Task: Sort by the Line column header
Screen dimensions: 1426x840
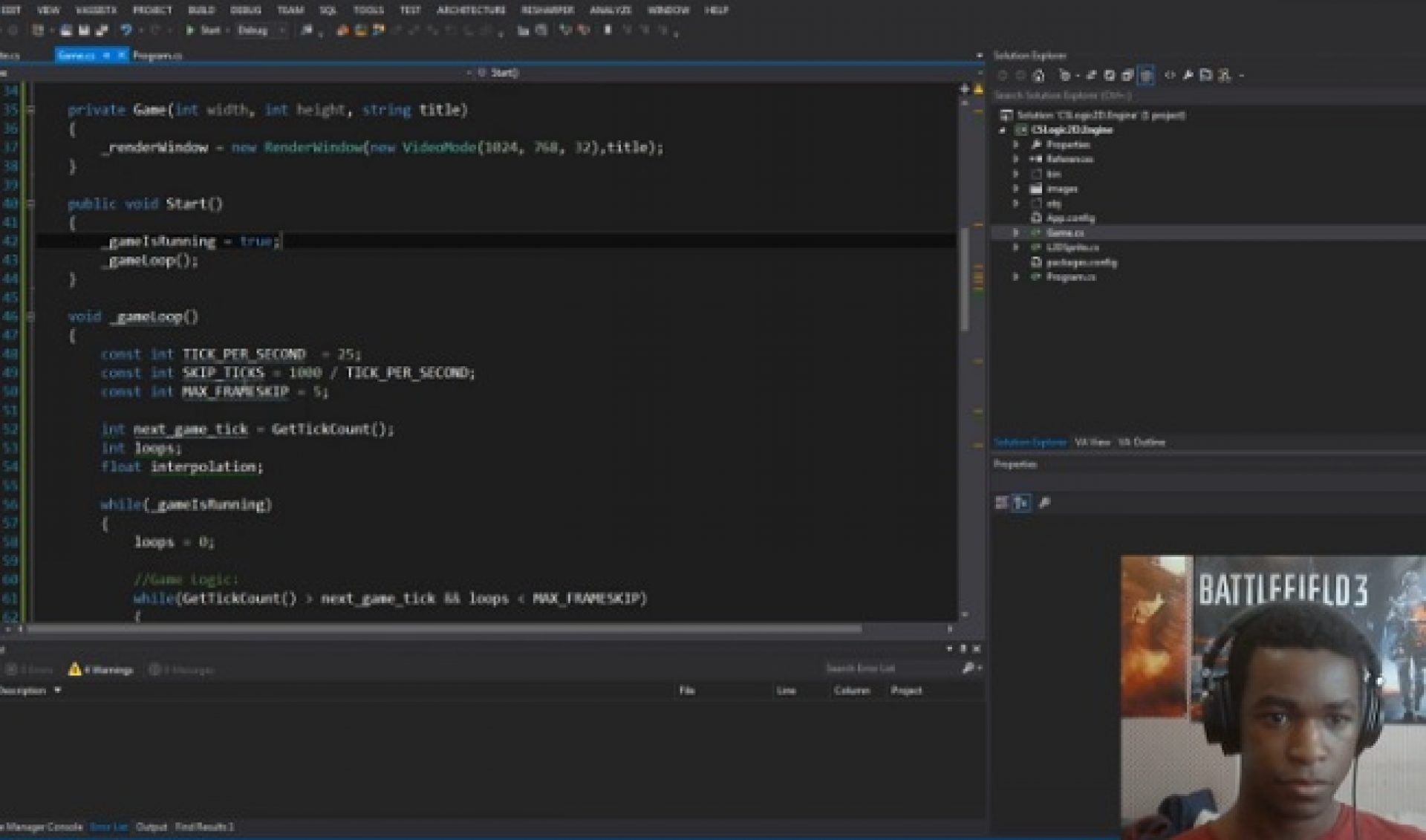Action: pyautogui.click(x=786, y=690)
